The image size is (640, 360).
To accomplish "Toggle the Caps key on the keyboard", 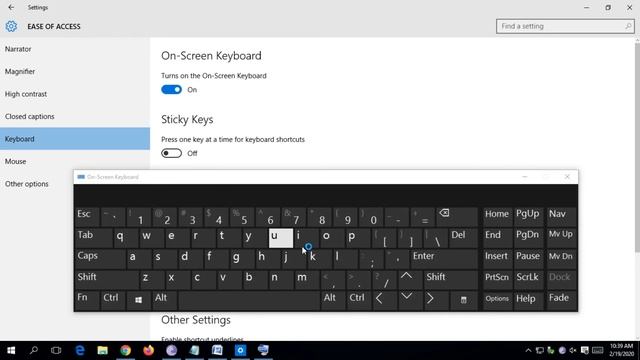I will pyautogui.click(x=100, y=258).
